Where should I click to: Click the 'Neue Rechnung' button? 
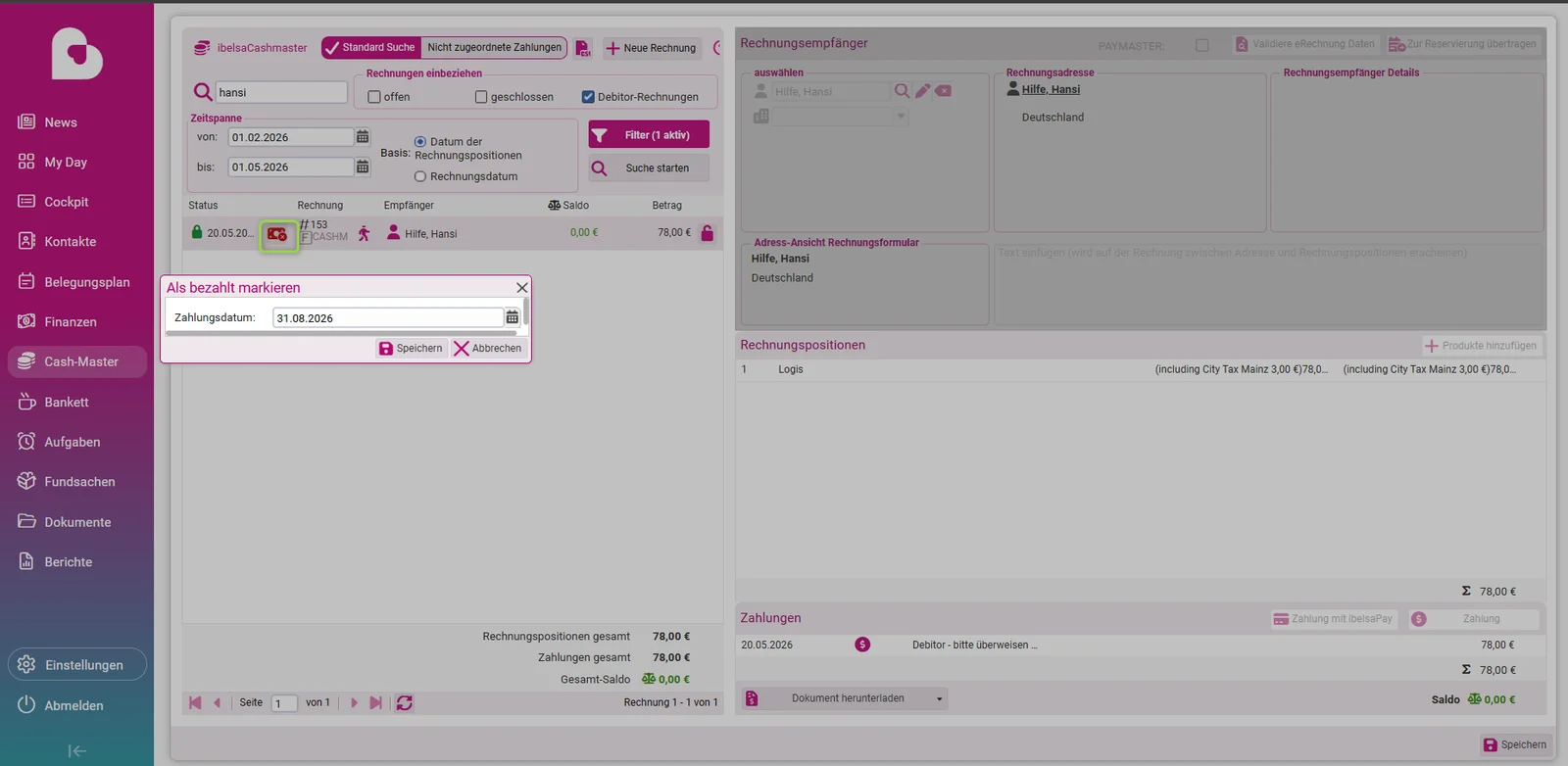pos(652,48)
